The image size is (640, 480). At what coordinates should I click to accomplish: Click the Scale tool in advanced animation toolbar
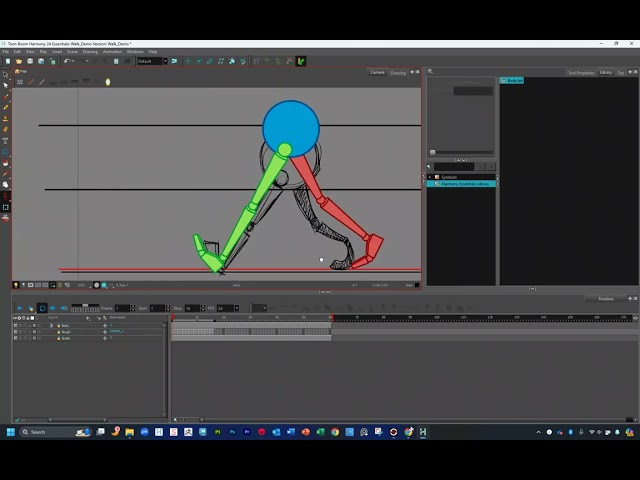tap(210, 61)
